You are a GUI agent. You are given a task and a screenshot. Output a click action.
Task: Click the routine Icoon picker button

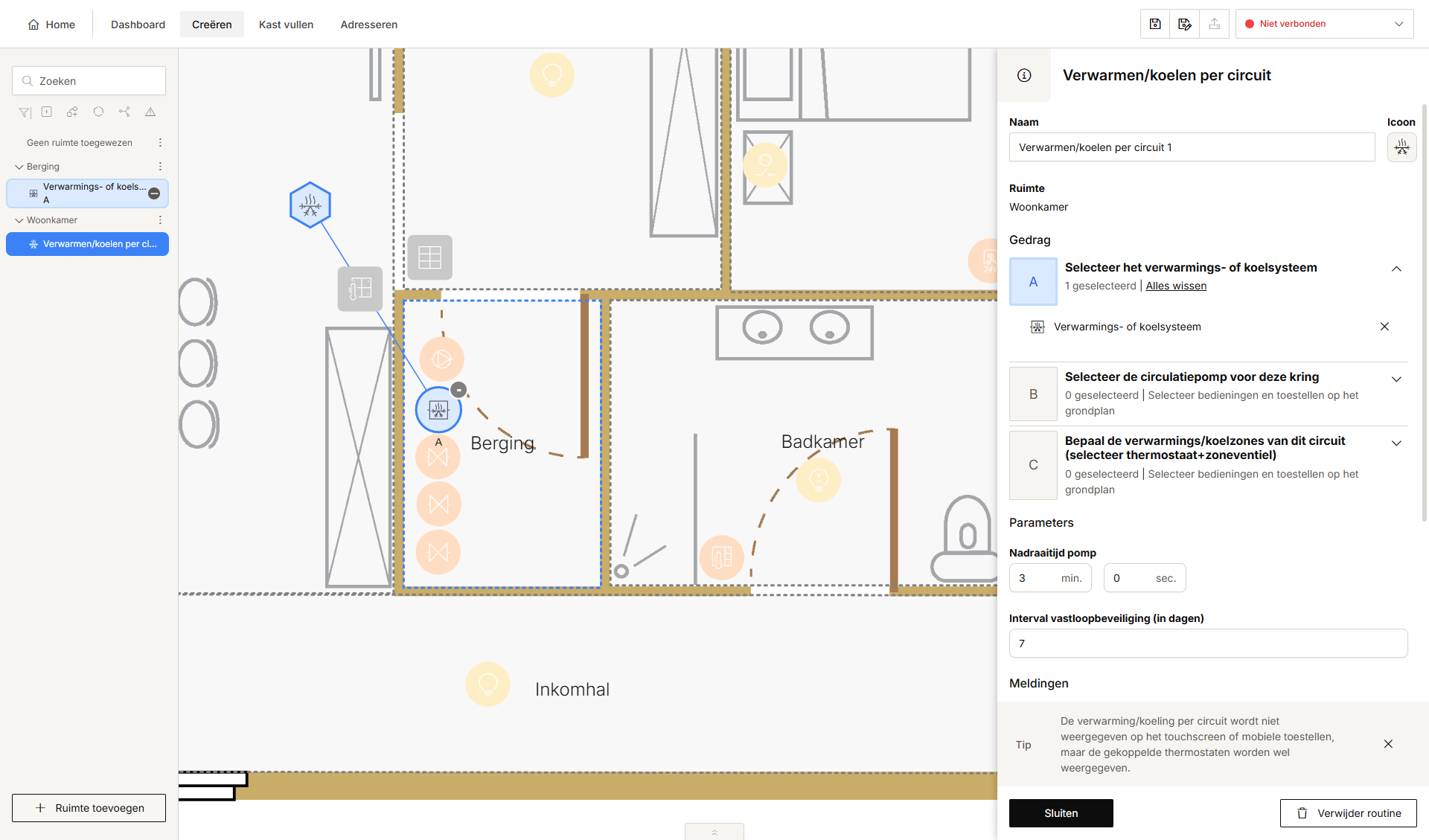(1402, 147)
